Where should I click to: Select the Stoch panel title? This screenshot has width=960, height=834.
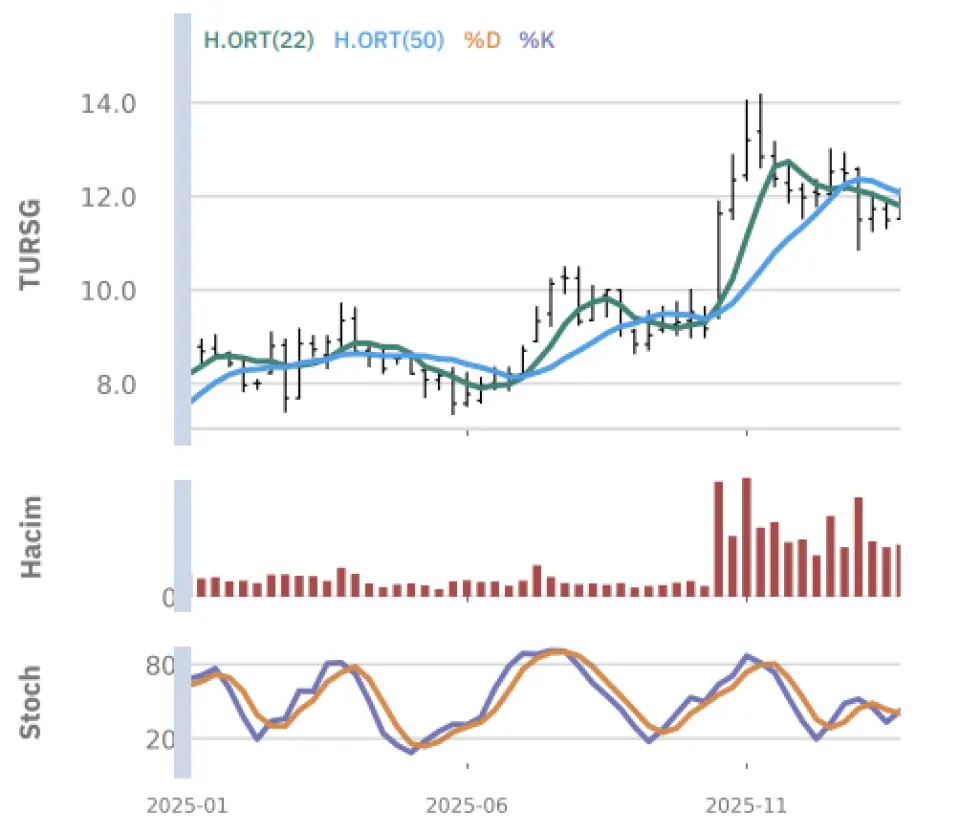pos(32,702)
